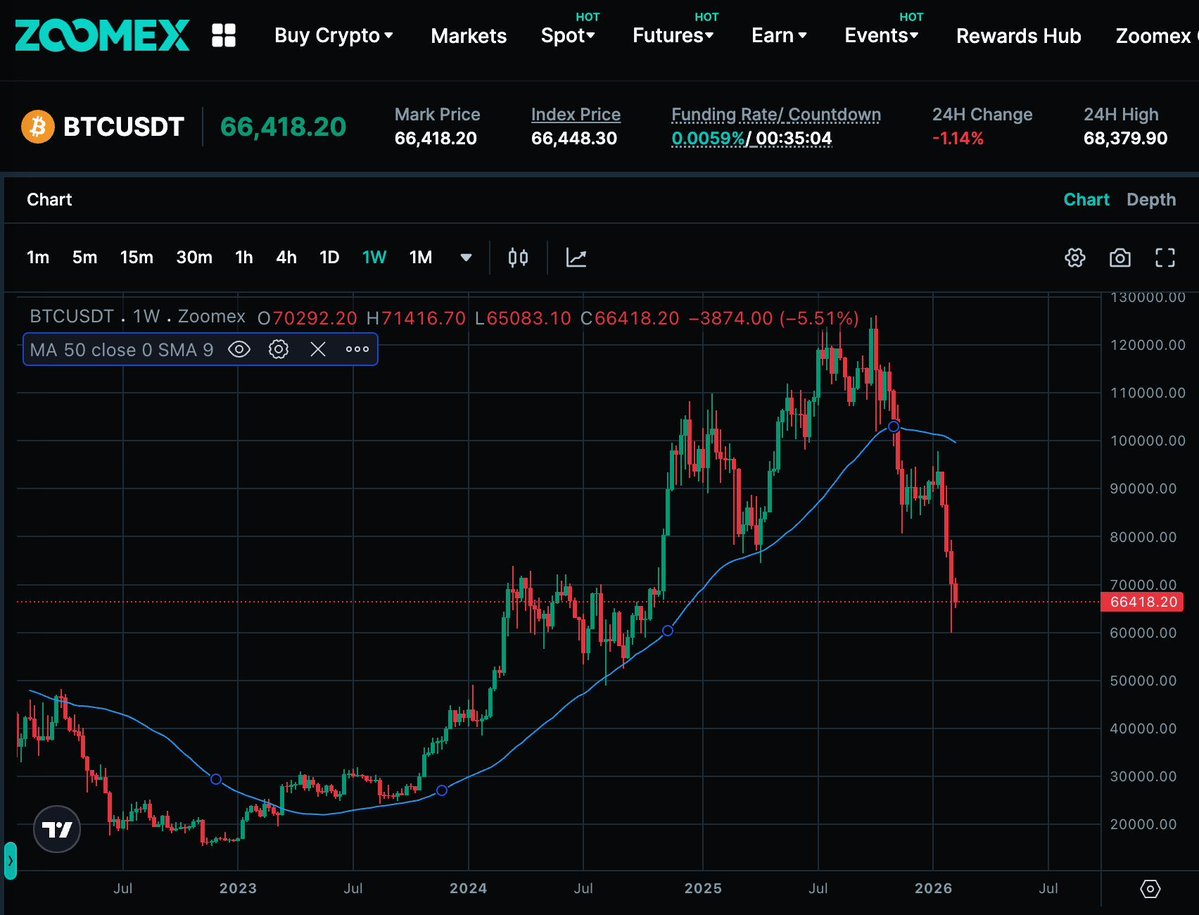Click the -1.14% 24H change value

[x=957, y=138]
